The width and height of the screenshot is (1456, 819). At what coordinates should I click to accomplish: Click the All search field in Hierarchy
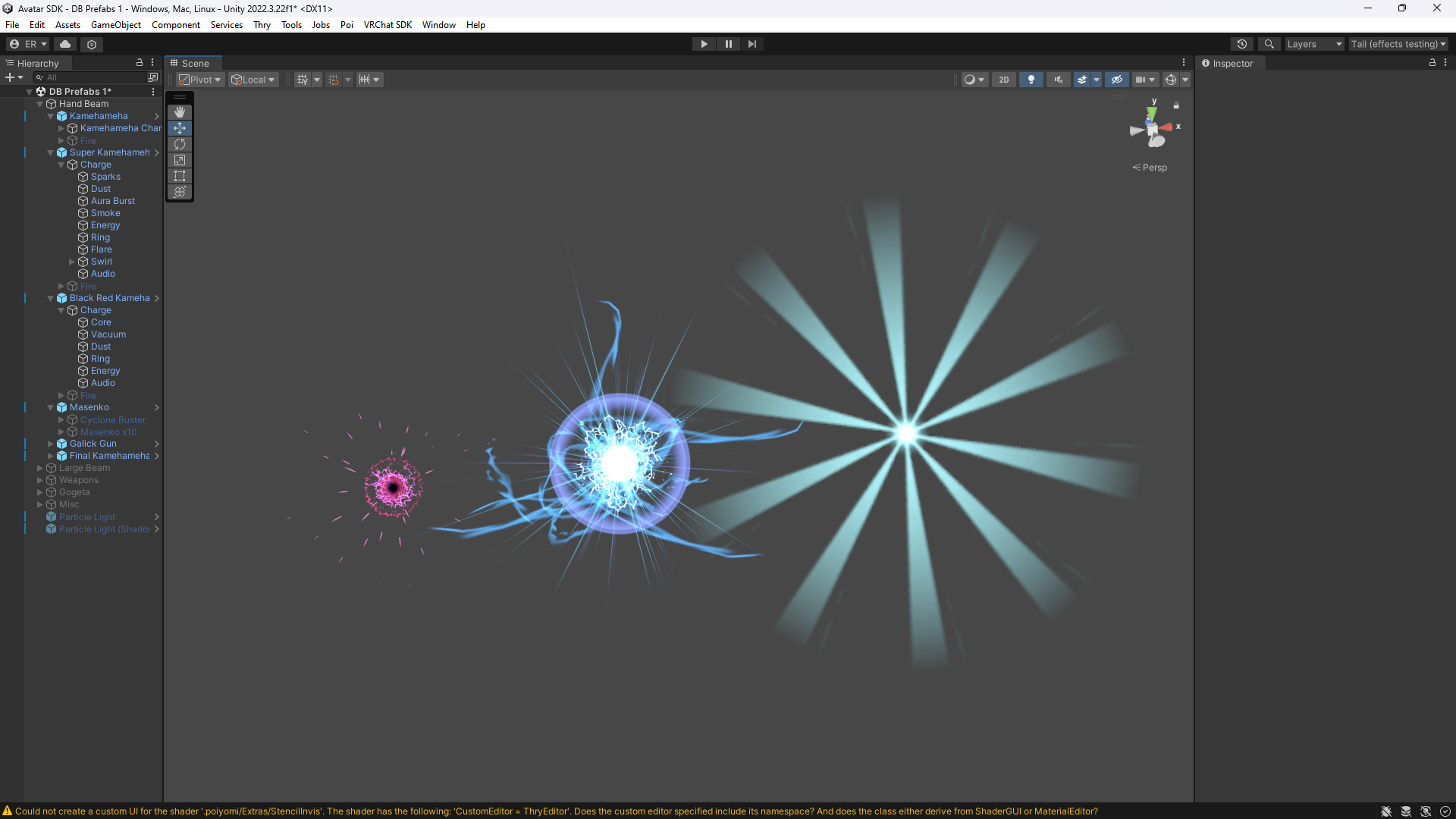(91, 77)
